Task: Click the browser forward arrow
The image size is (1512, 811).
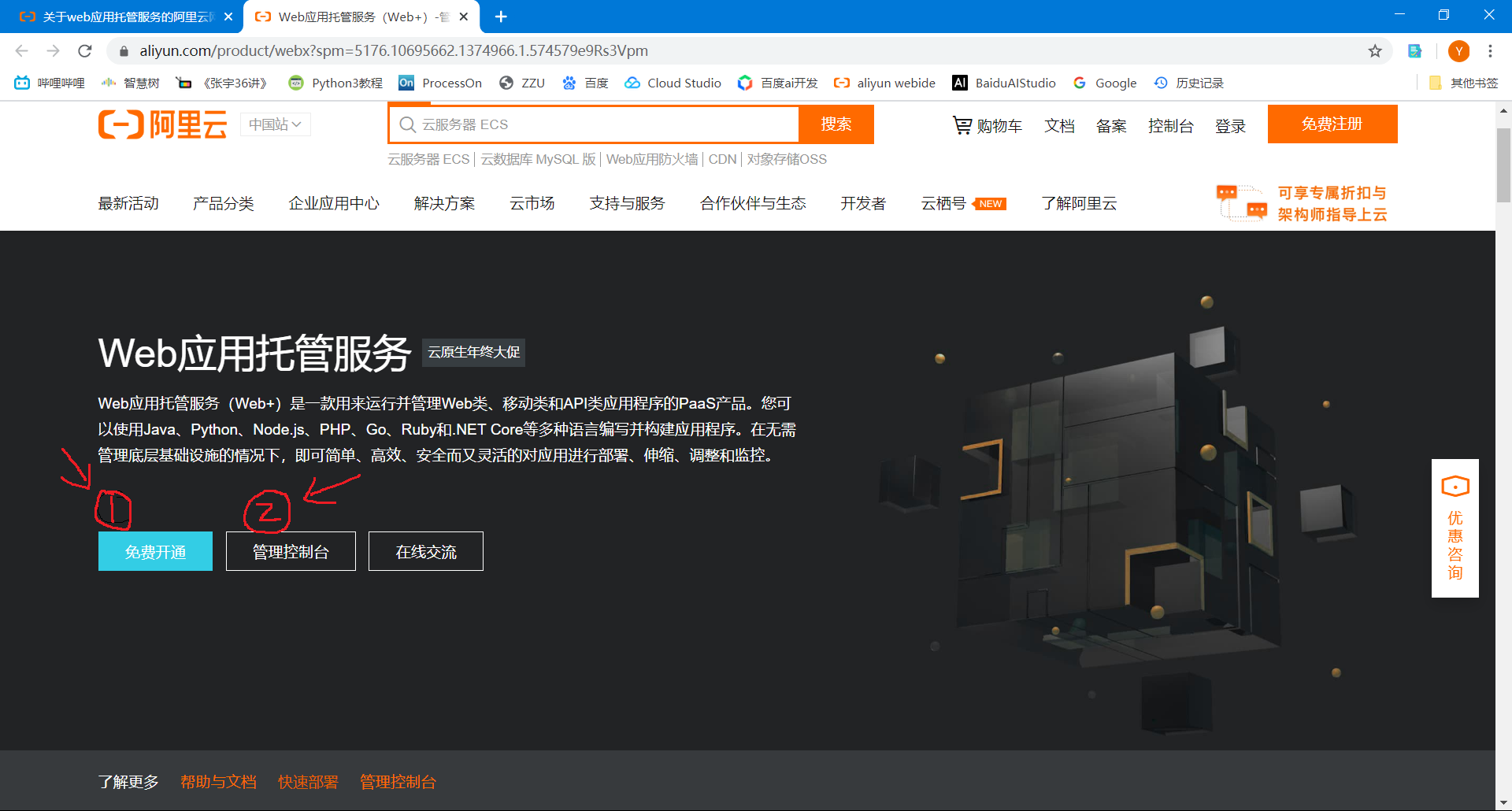Action: pos(53,51)
